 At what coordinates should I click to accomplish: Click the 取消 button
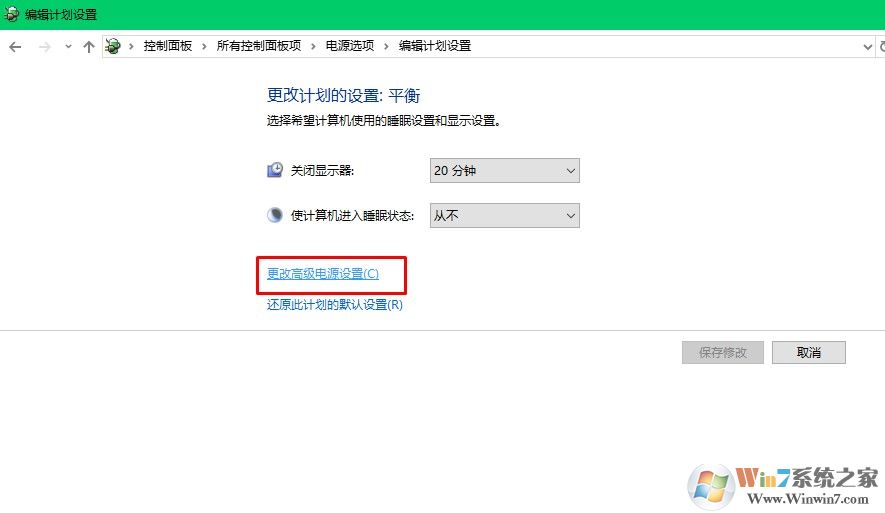point(809,353)
